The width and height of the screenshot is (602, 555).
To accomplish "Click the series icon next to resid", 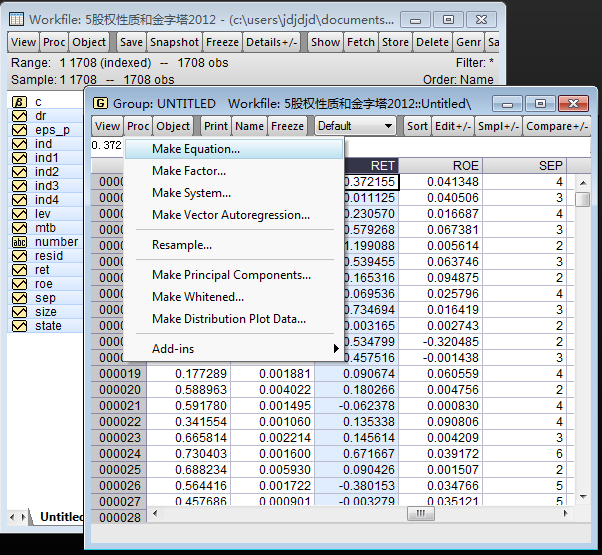I will 19,256.
